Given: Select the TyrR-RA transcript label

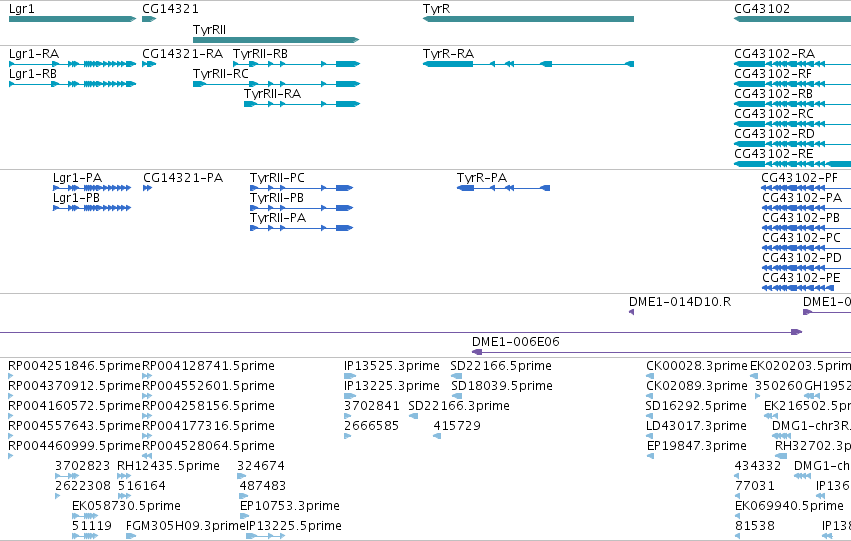Looking at the screenshot, I should 448,54.
